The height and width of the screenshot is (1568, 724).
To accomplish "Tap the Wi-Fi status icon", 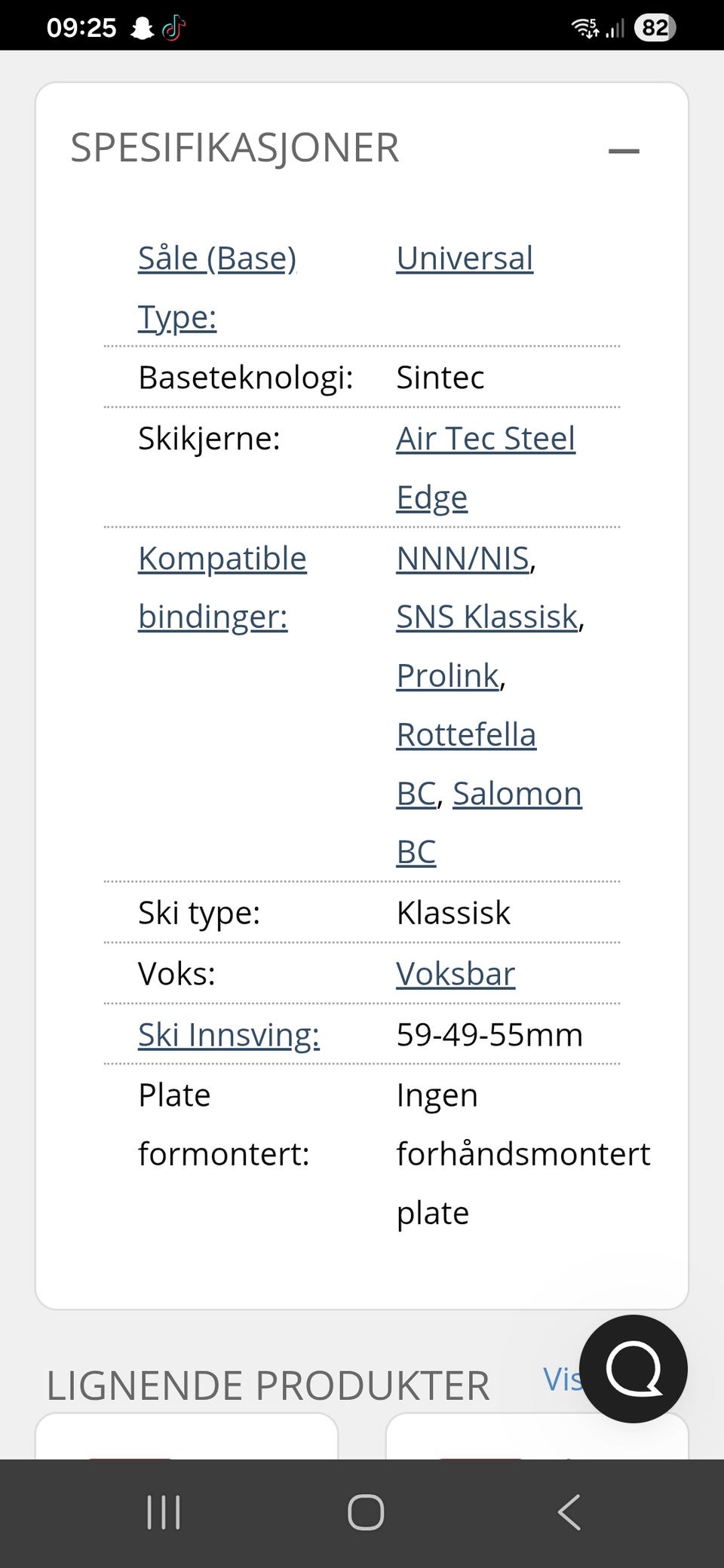I will (585, 28).
